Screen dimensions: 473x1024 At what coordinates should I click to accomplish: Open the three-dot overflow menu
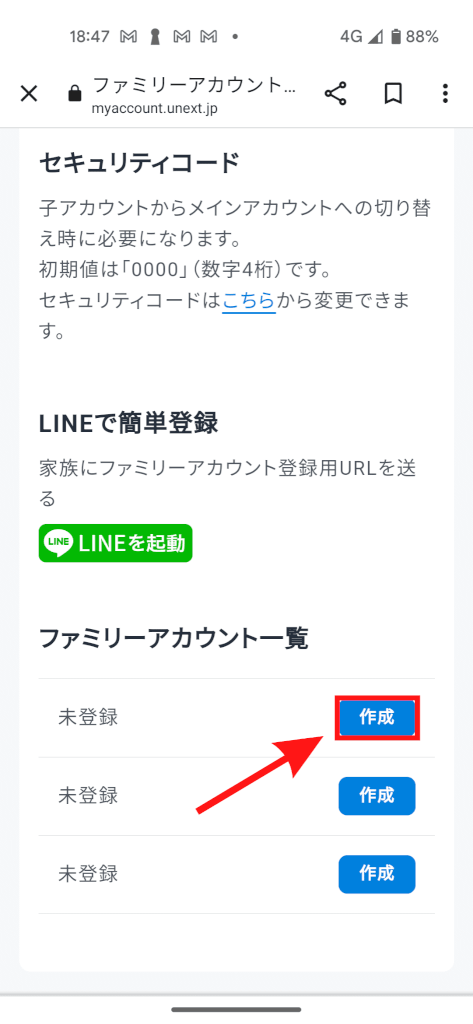click(x=445, y=94)
